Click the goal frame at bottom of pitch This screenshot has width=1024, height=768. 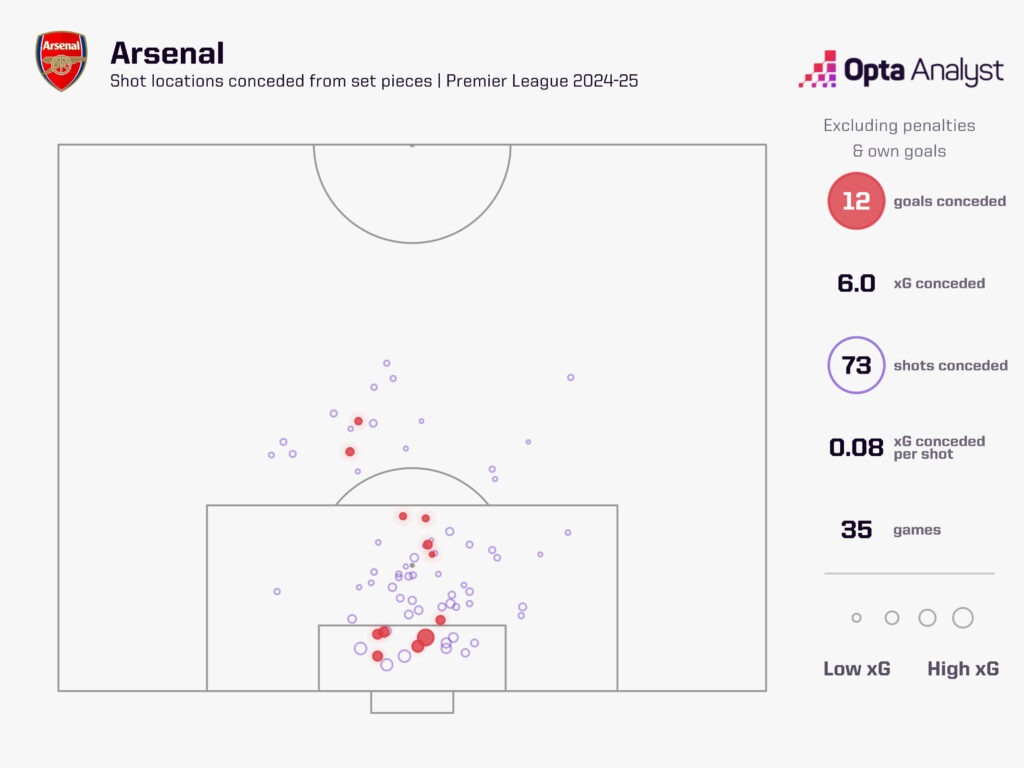tap(412, 702)
